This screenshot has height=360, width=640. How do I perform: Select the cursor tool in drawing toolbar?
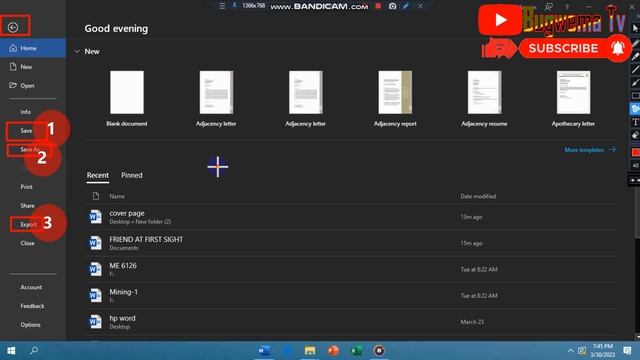pyautogui.click(x=635, y=29)
